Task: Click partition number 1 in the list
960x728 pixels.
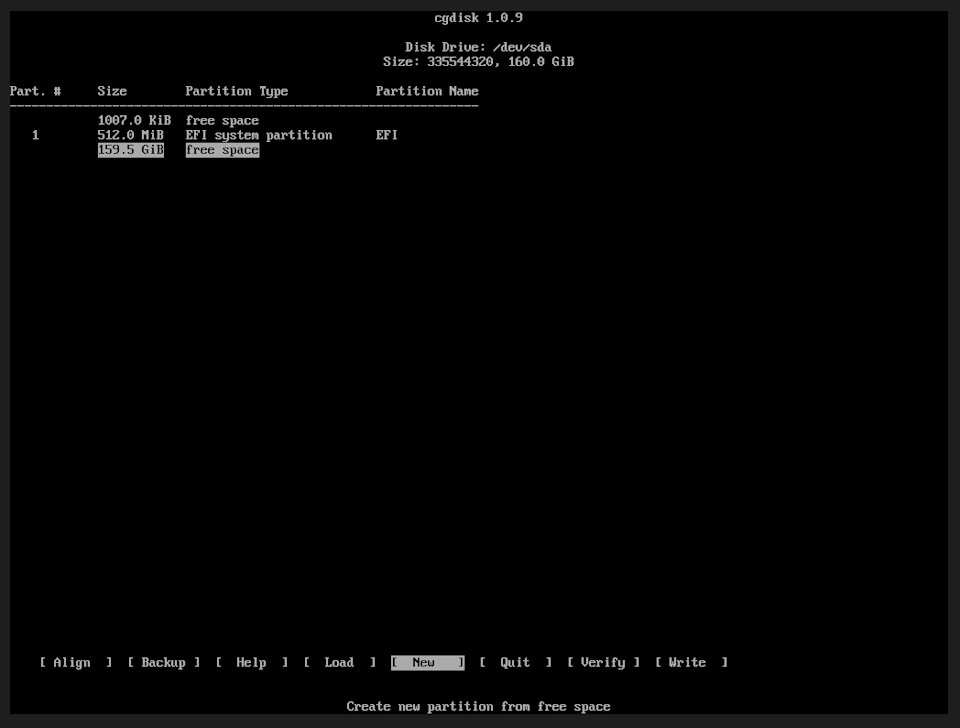Action: pos(35,135)
